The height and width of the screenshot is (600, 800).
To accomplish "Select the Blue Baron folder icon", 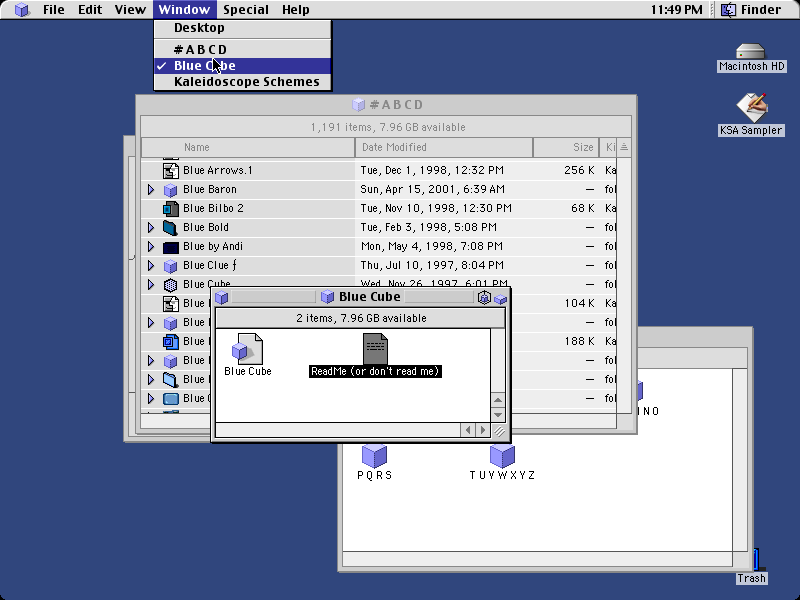I will pyautogui.click(x=170, y=190).
